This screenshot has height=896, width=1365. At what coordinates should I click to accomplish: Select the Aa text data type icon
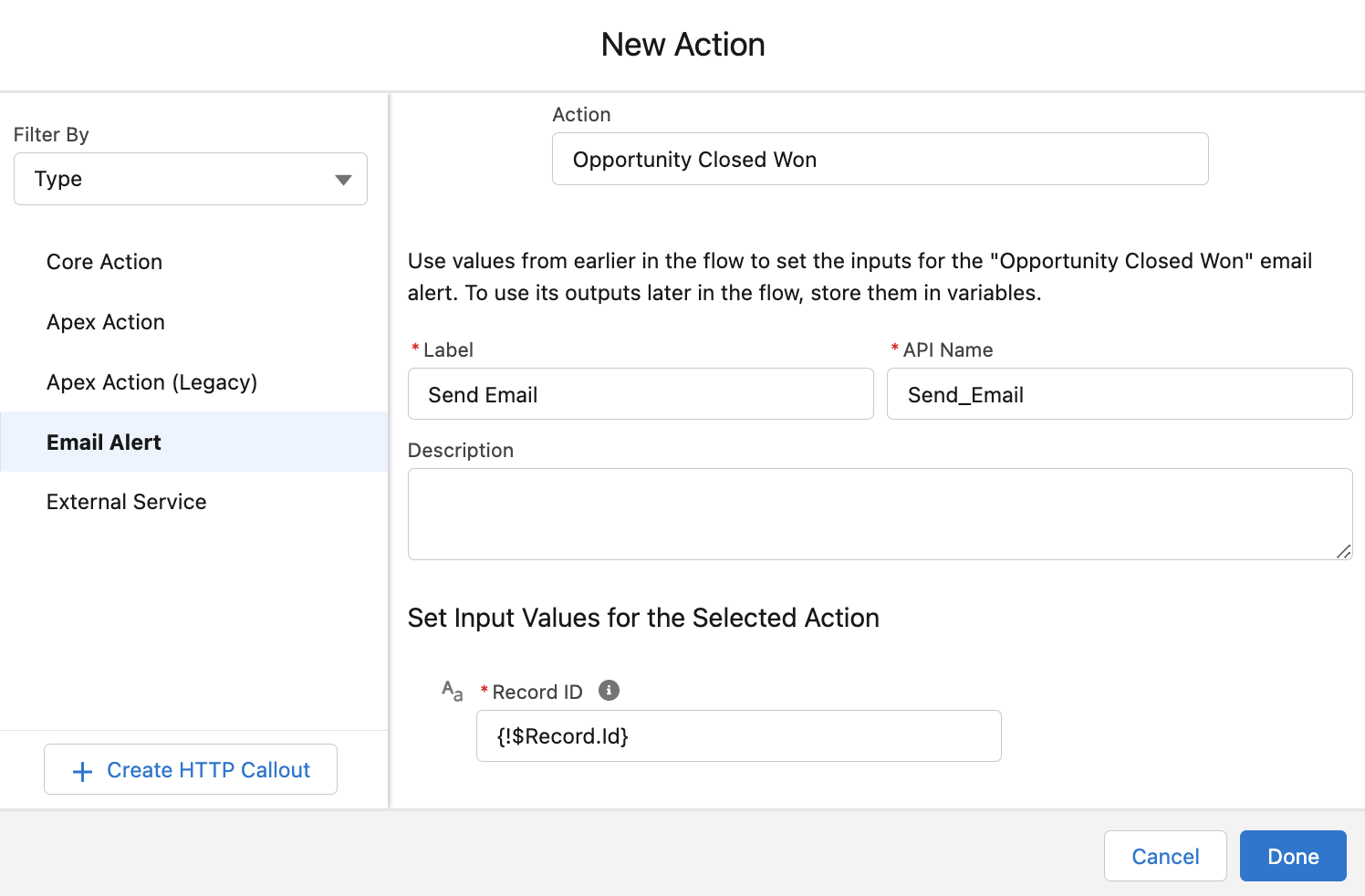(x=451, y=692)
